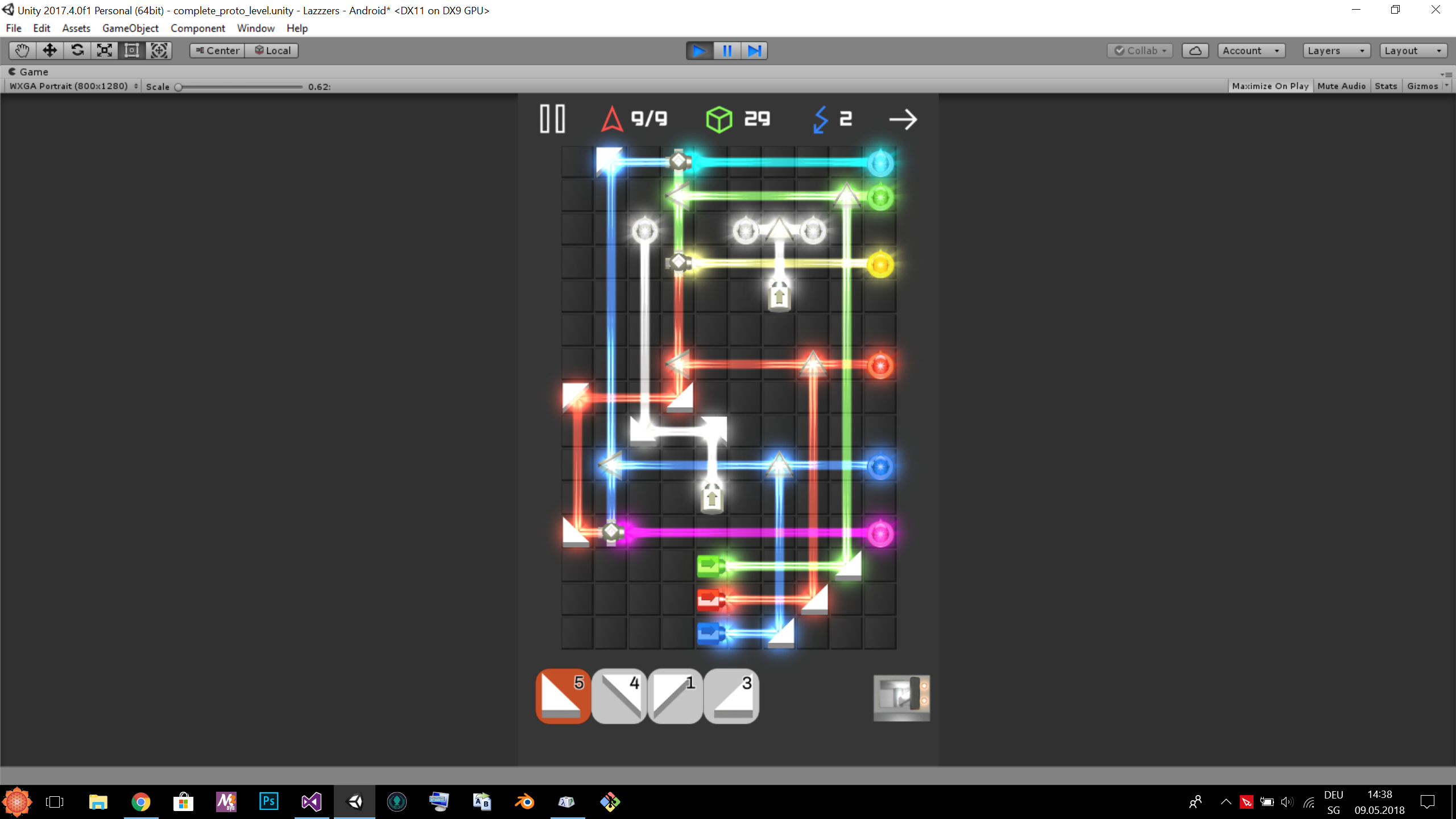Screen dimensions: 1456x819
Task: Click the Game view Scale slider
Action: pyautogui.click(x=239, y=87)
